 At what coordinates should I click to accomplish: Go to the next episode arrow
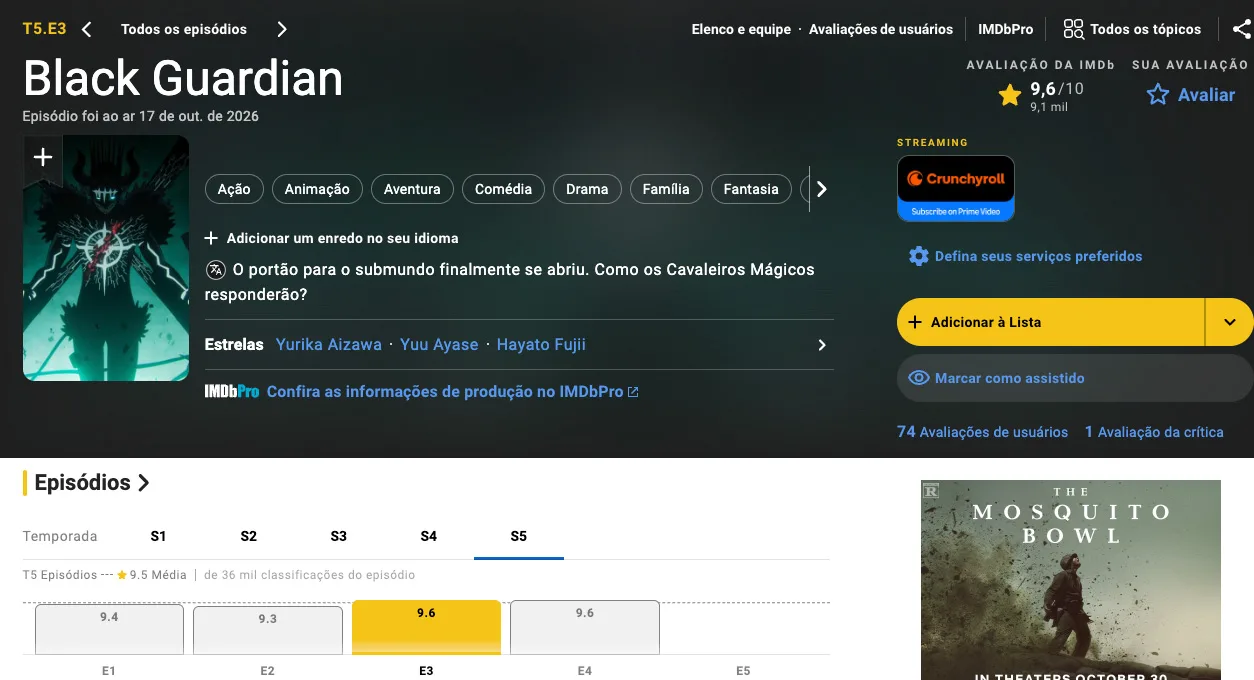pyautogui.click(x=282, y=29)
